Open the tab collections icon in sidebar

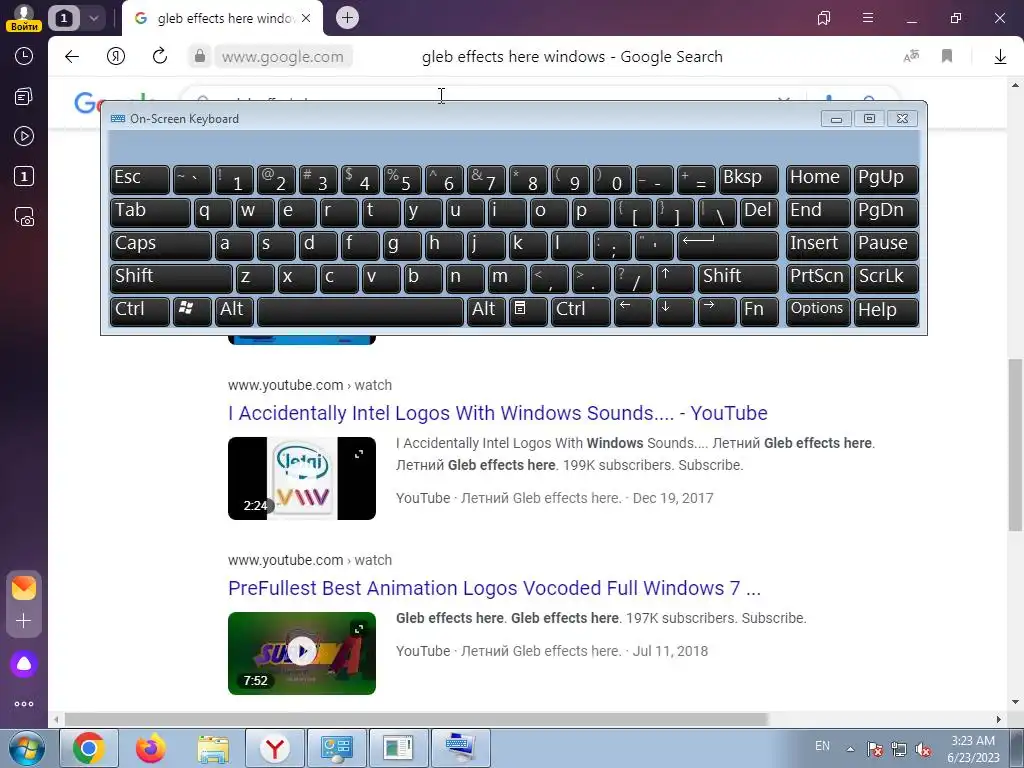tap(24, 97)
